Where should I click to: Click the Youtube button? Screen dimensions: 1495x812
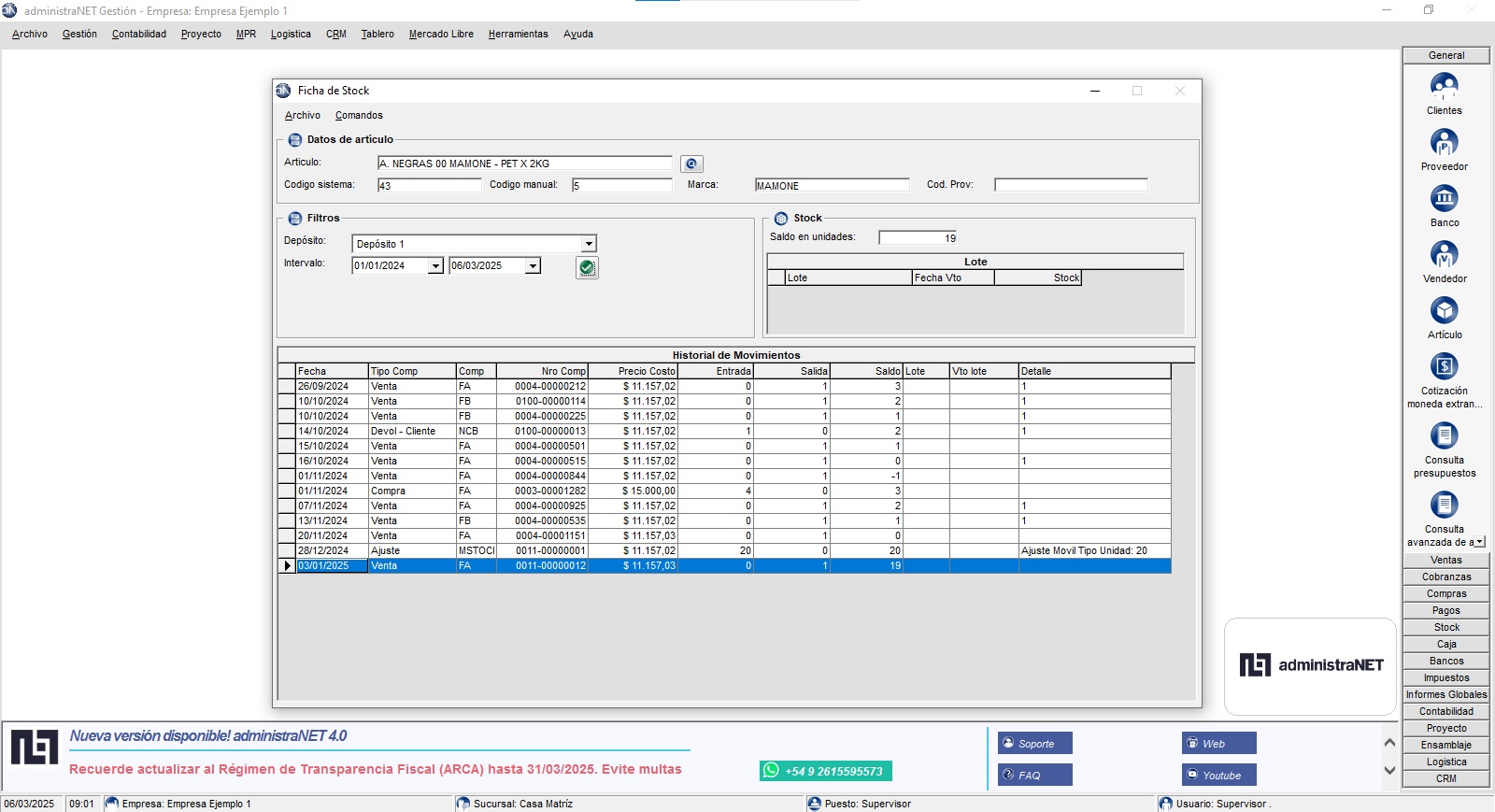(1219, 775)
